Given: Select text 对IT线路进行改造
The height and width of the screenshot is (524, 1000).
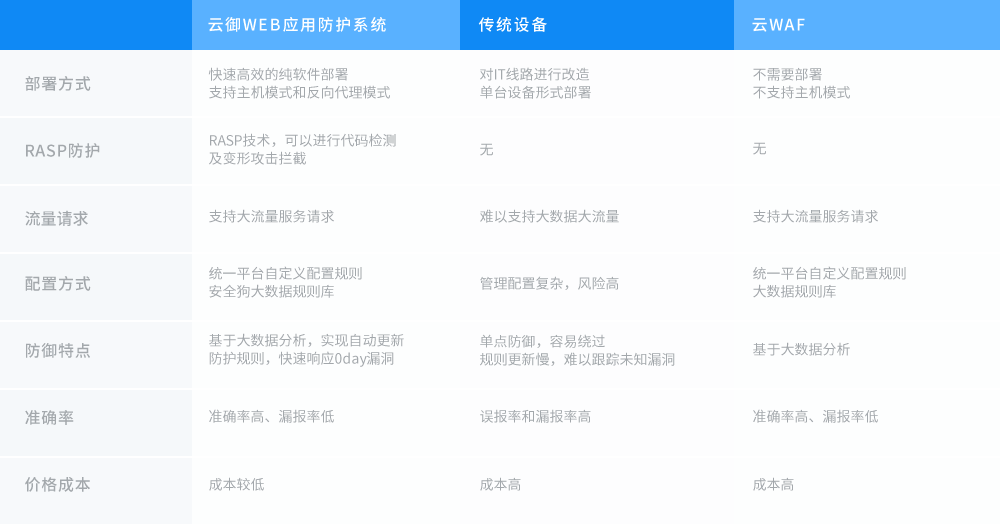Looking at the screenshot, I should [x=534, y=75].
